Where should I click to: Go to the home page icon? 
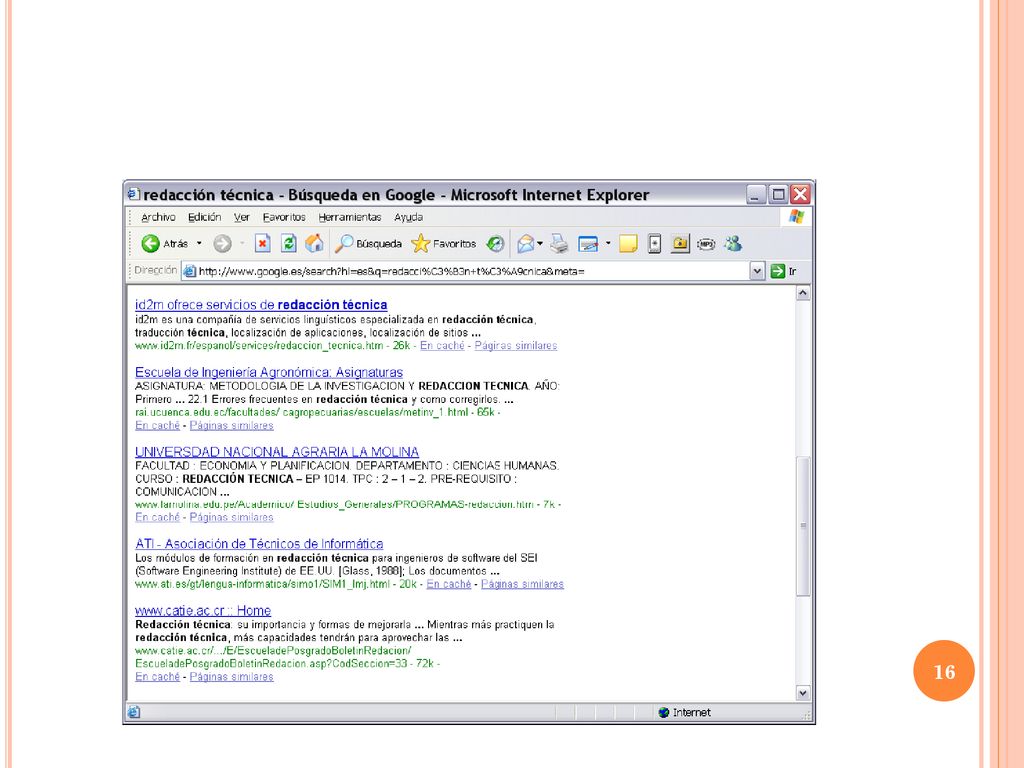[314, 244]
